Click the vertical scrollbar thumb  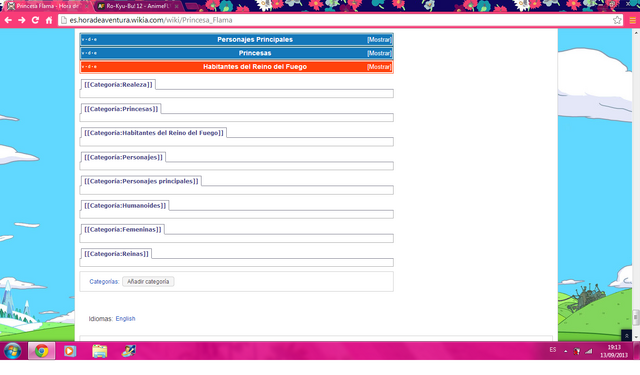[x=636, y=317]
